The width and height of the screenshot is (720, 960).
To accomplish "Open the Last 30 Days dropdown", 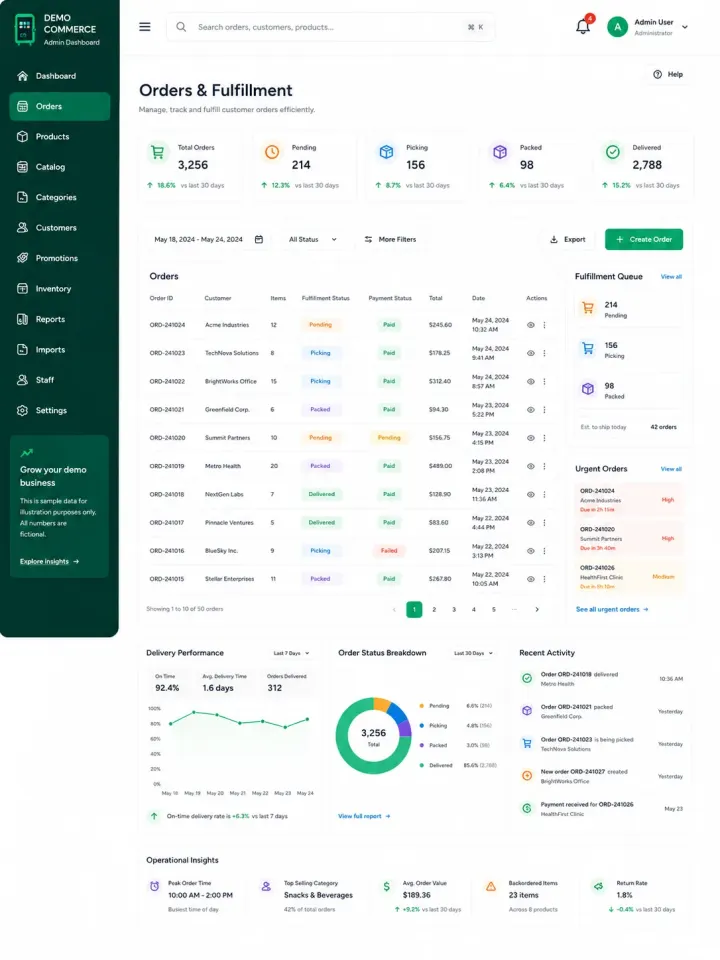I will (473, 653).
